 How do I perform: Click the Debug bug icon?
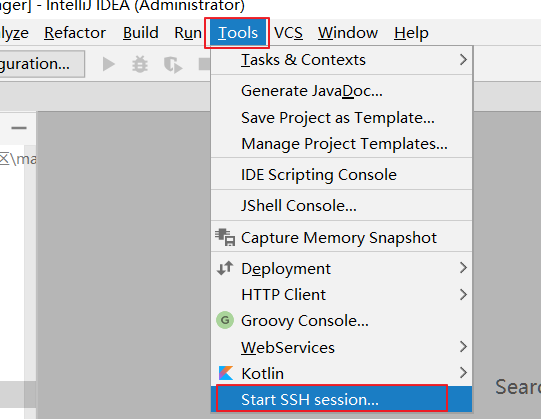click(140, 65)
